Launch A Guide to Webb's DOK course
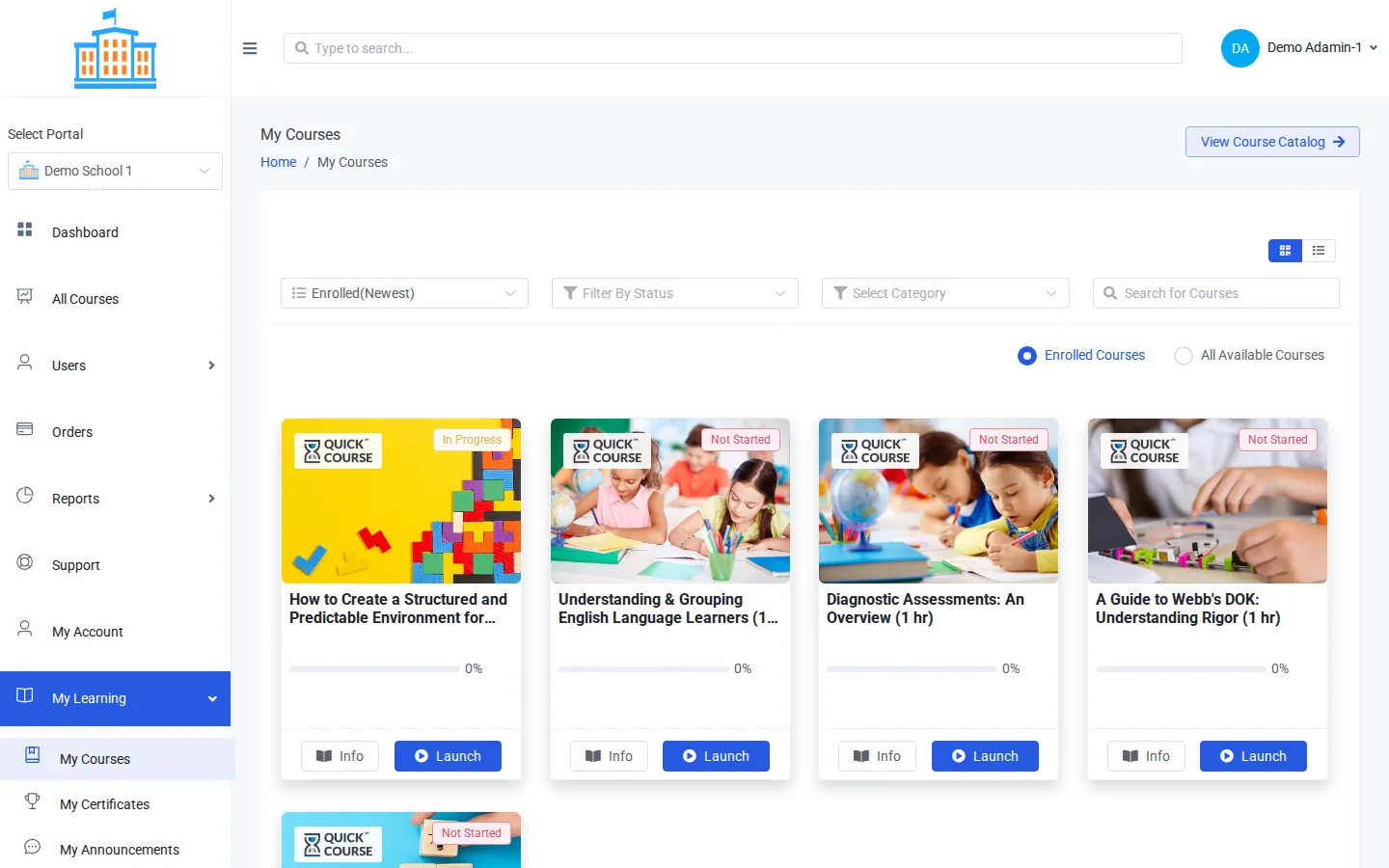The width and height of the screenshot is (1389, 868). click(1253, 756)
